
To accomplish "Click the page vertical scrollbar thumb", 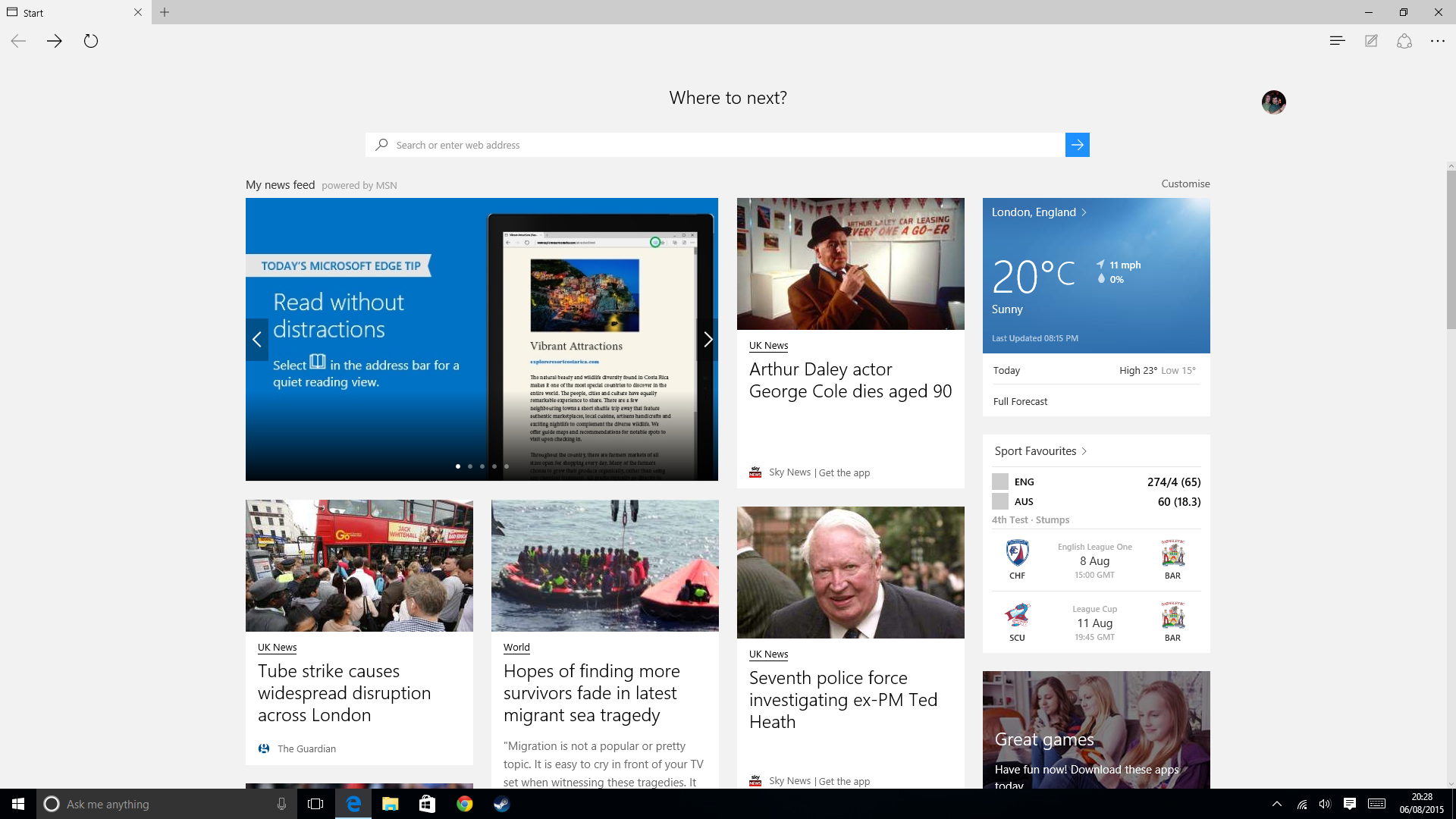I will pos(1451,249).
